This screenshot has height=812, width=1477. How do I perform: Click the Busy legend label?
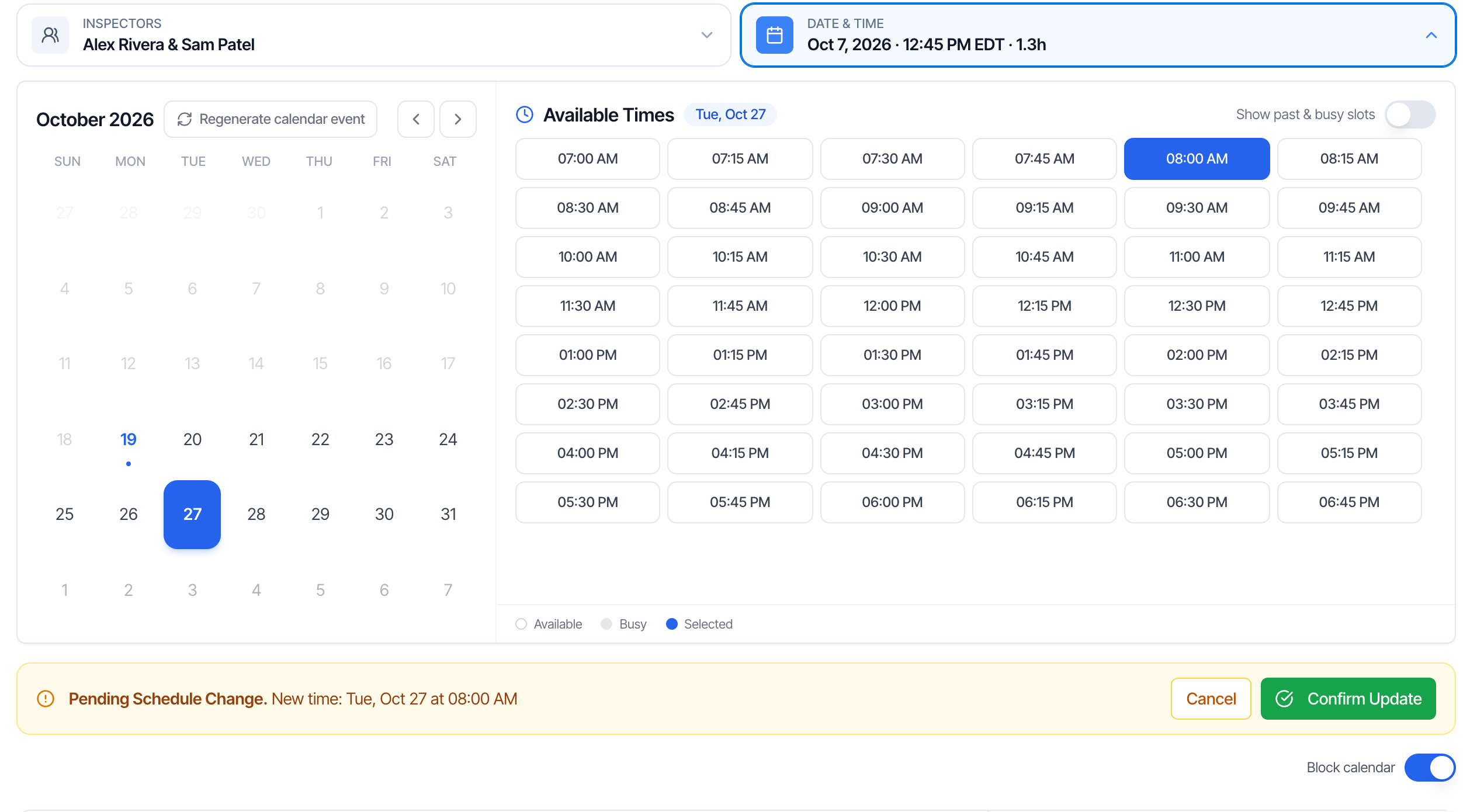(633, 624)
